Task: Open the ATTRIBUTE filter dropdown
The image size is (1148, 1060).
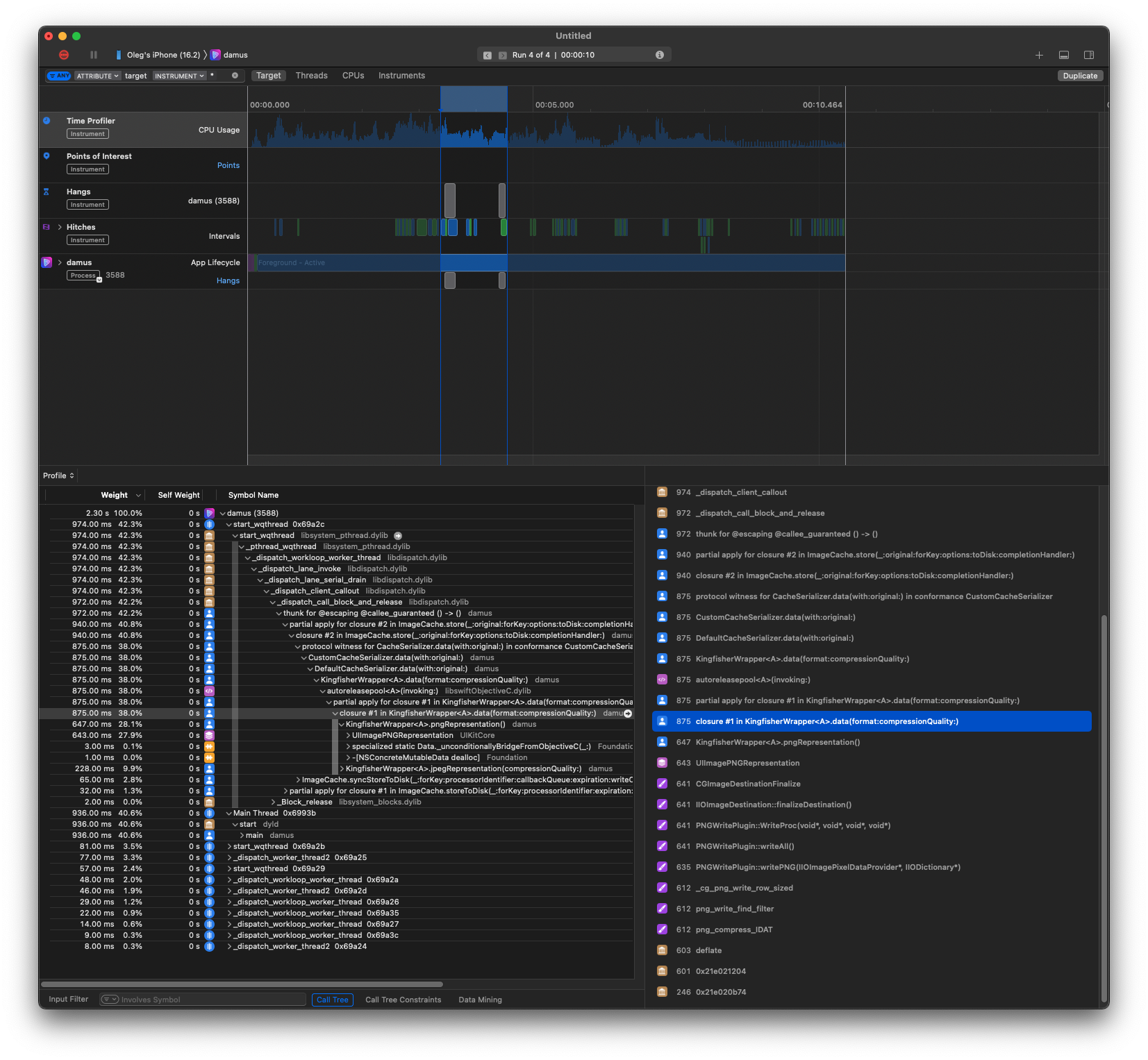Action: [97, 76]
